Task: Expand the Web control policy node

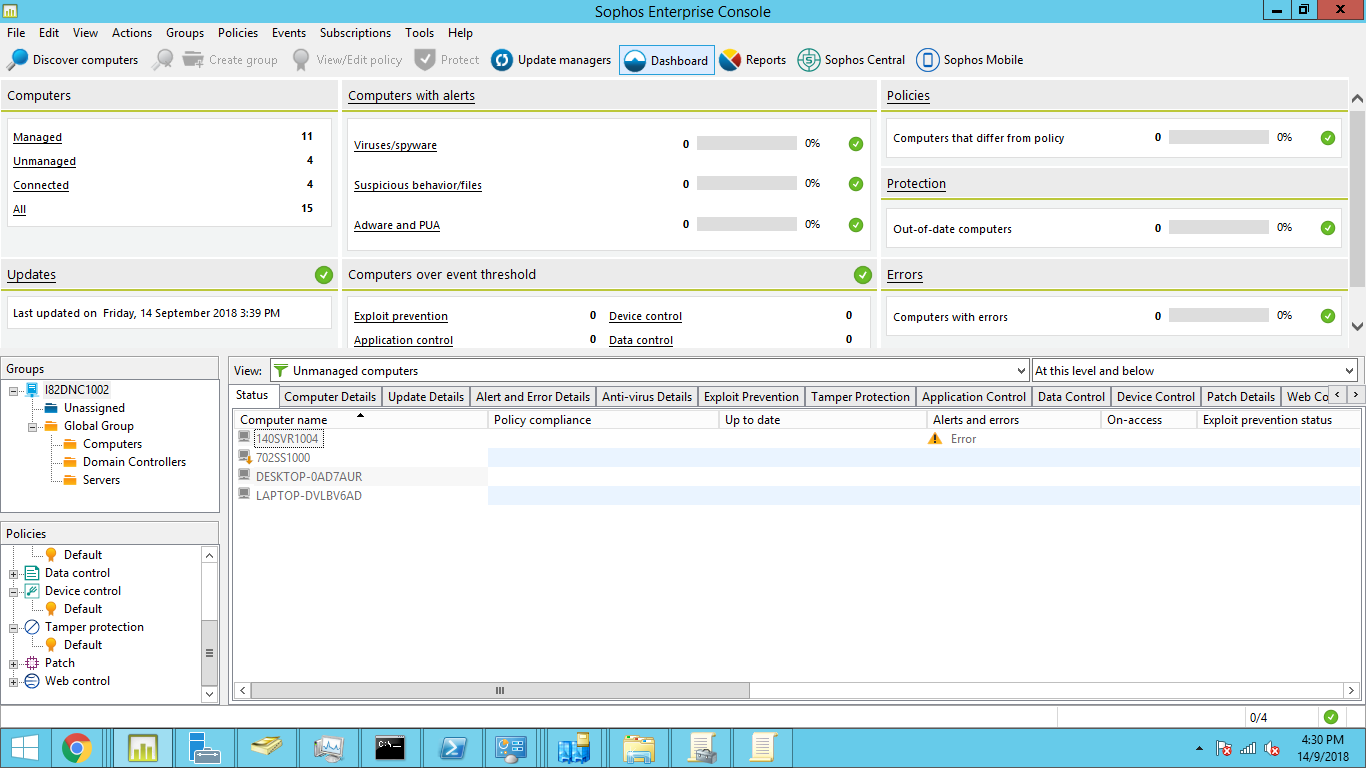Action: click(14, 681)
